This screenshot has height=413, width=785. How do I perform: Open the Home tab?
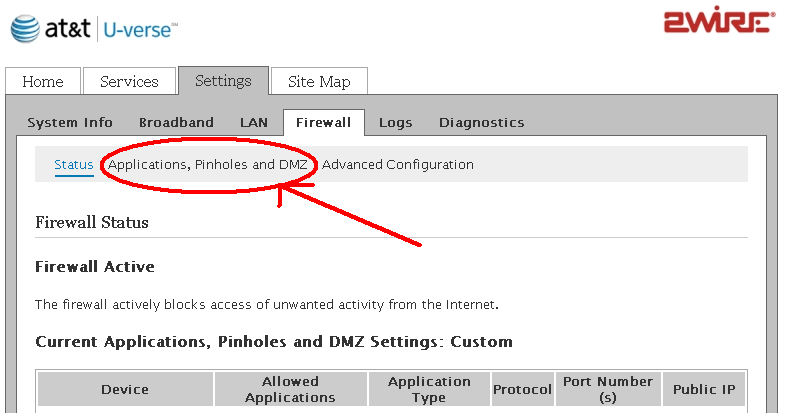tap(43, 82)
